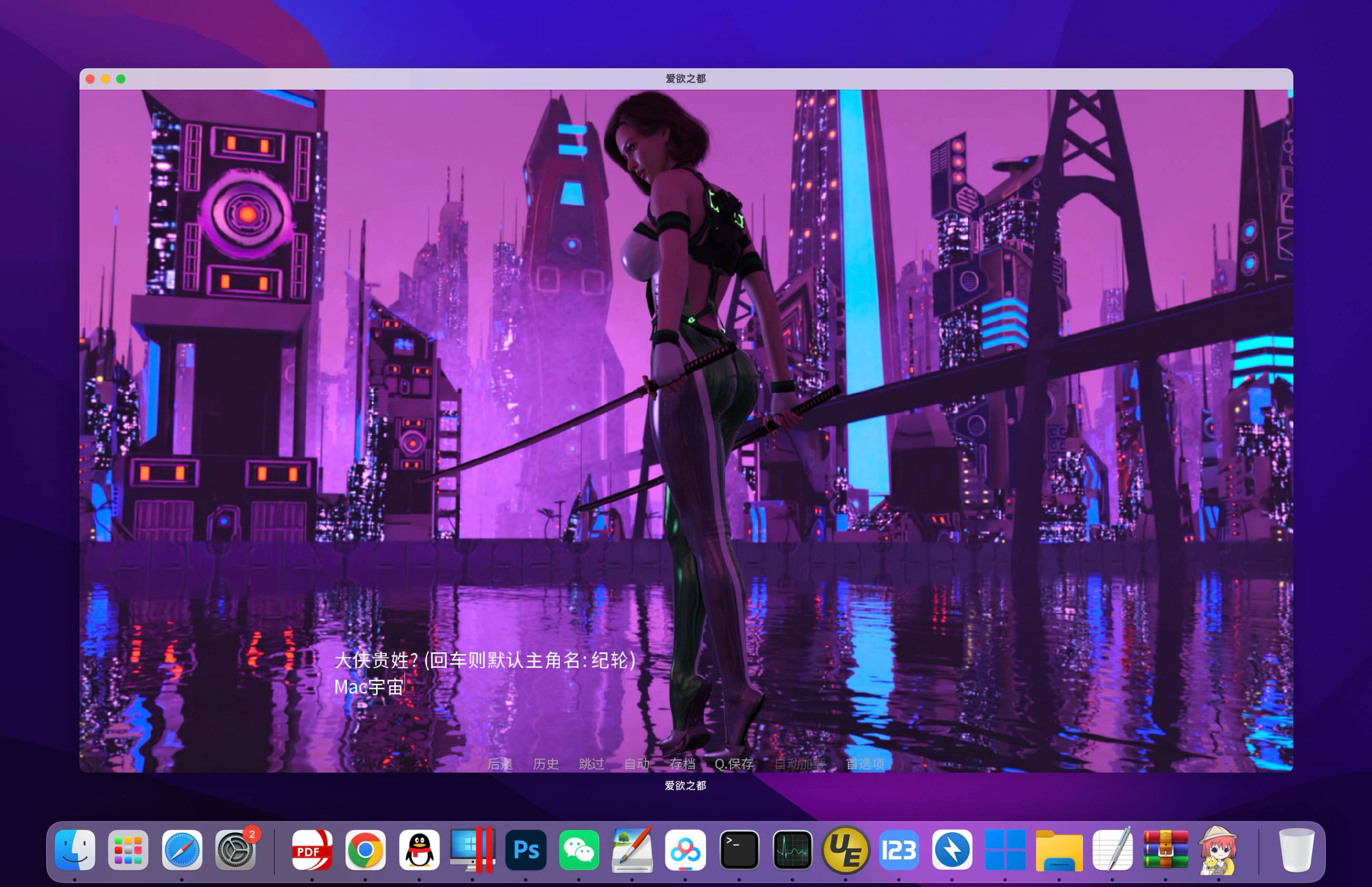Open System Preferences with the badge
This screenshot has height=887, width=1372.
pos(236,849)
